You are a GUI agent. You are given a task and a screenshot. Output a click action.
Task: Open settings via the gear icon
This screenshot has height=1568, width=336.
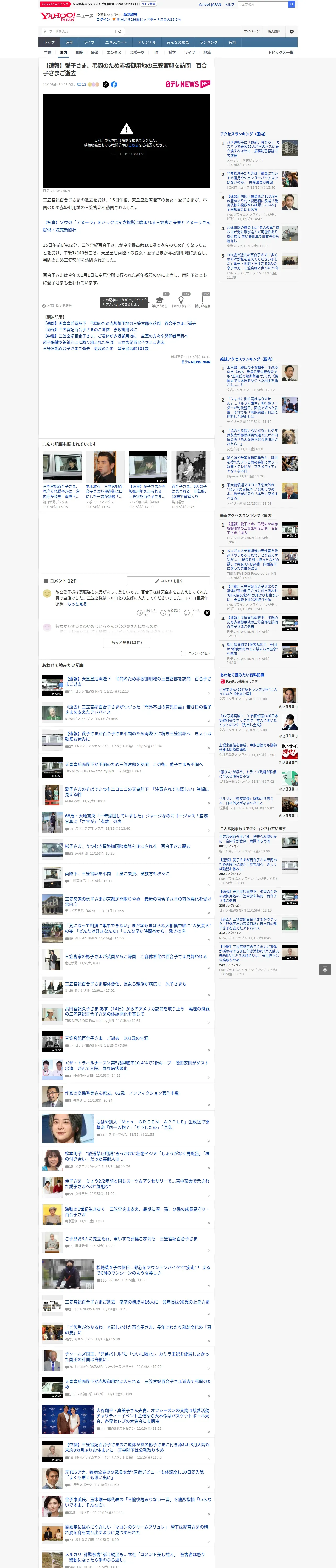[292, 32]
